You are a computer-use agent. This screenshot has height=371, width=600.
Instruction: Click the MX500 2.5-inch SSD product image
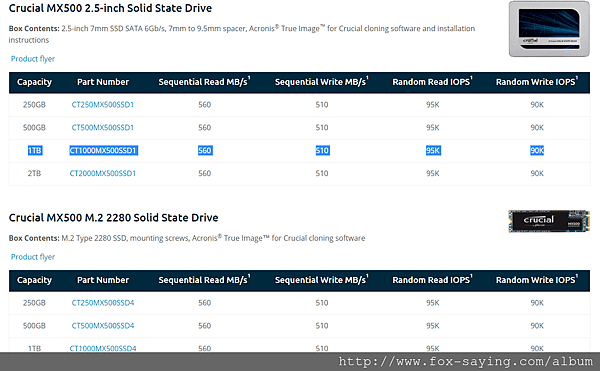(x=549, y=29)
